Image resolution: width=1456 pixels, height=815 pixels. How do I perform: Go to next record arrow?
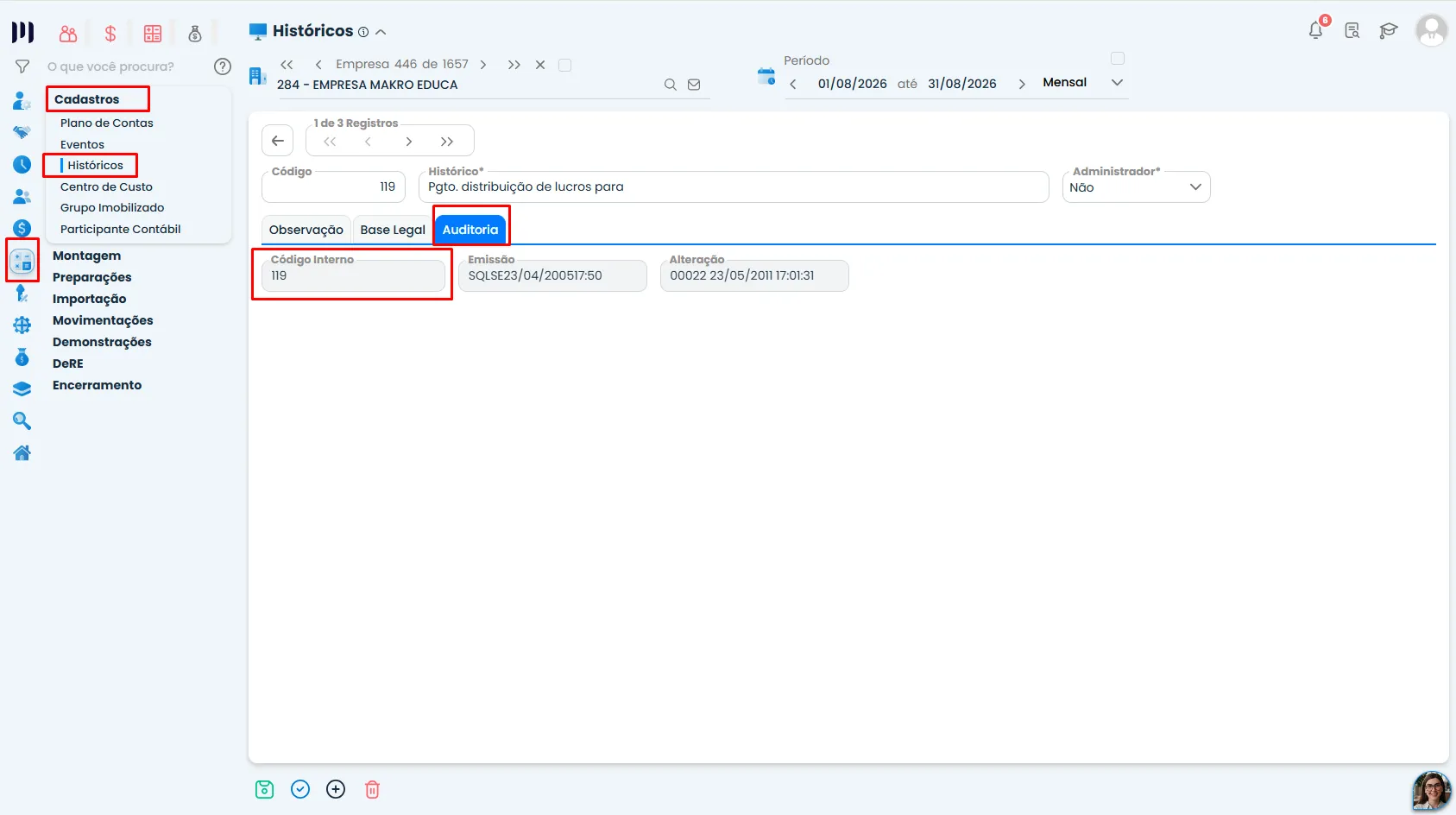click(x=408, y=142)
